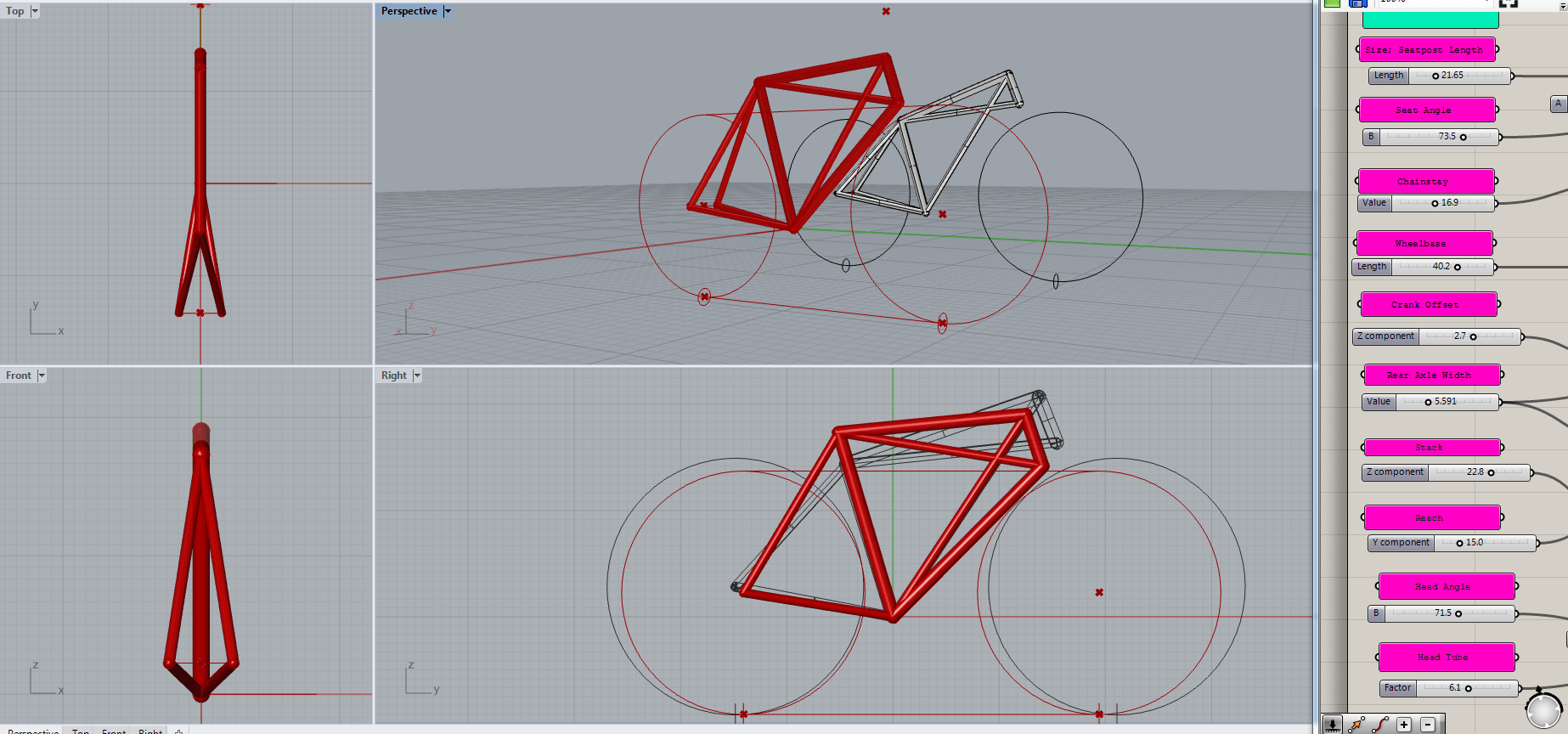Select the 'Rear Axle Width' magenta panel
This screenshot has height=734, width=1568.
[x=1432, y=375]
